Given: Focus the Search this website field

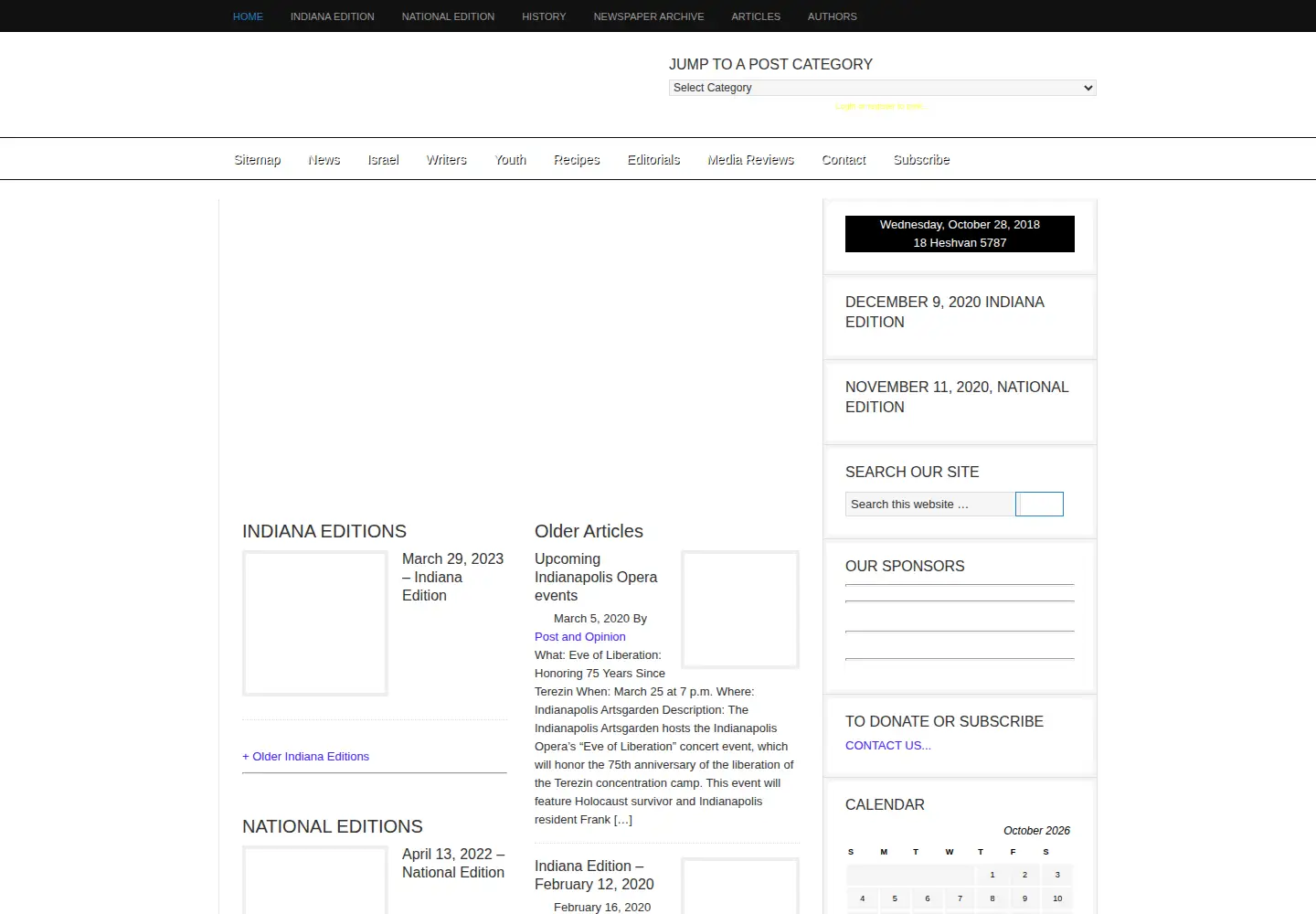Looking at the screenshot, I should pos(930,505).
